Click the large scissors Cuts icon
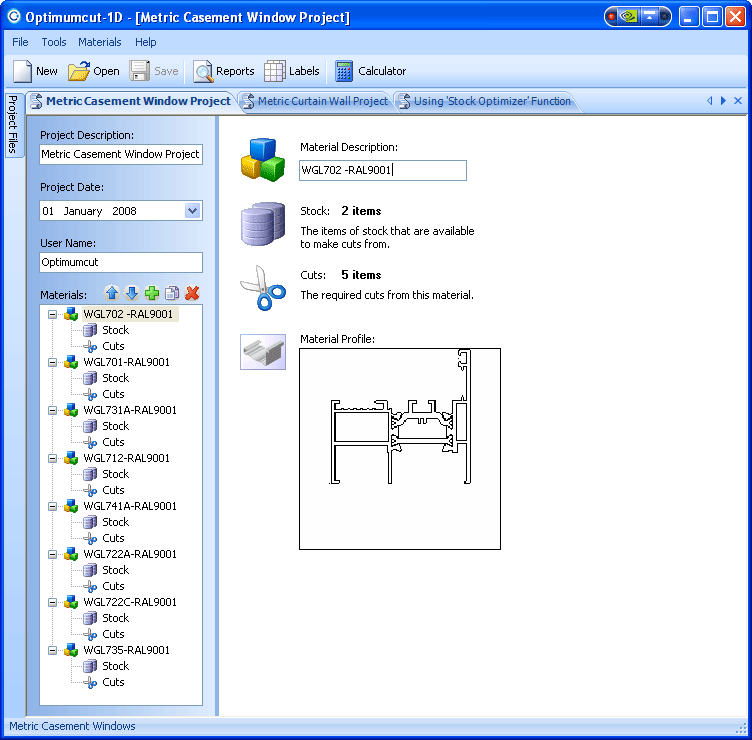The image size is (752, 740). pyautogui.click(x=263, y=288)
